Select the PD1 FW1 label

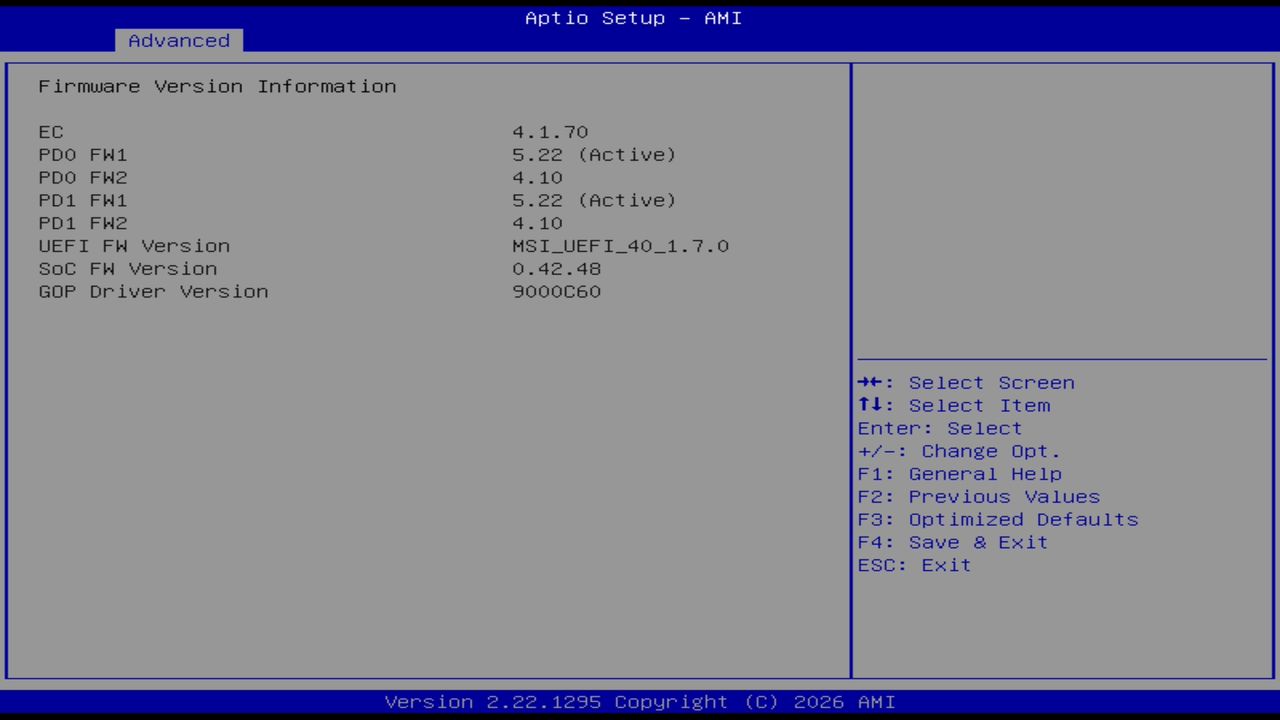[83, 200]
